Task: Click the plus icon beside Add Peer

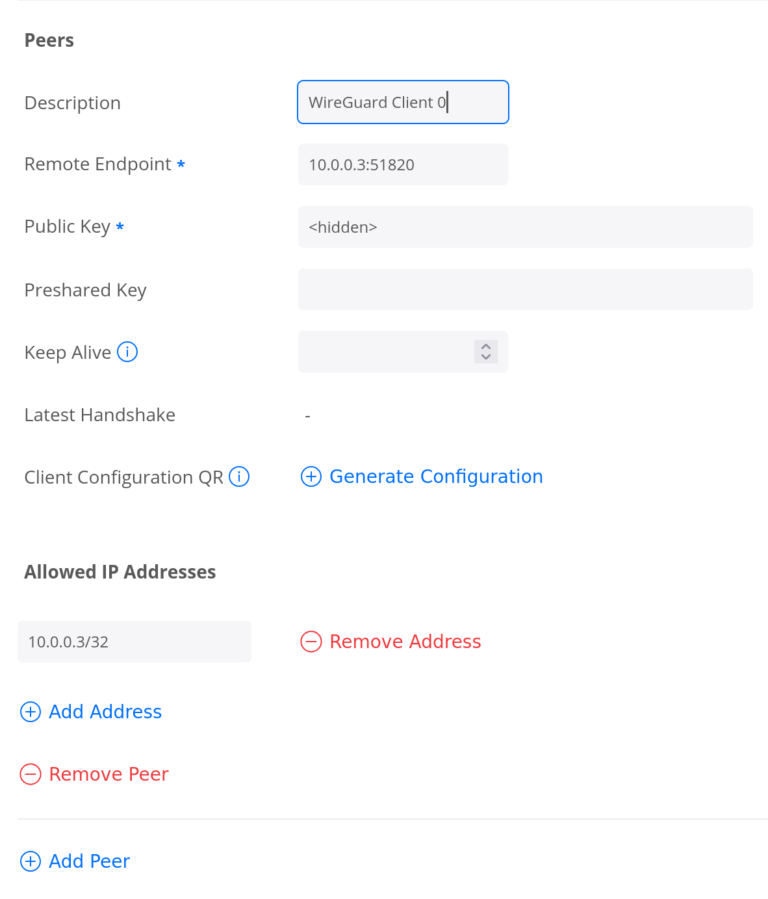Action: (30, 861)
